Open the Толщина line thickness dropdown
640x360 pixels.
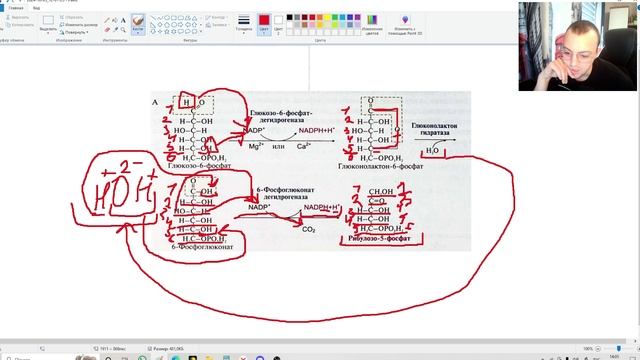pyautogui.click(x=244, y=24)
